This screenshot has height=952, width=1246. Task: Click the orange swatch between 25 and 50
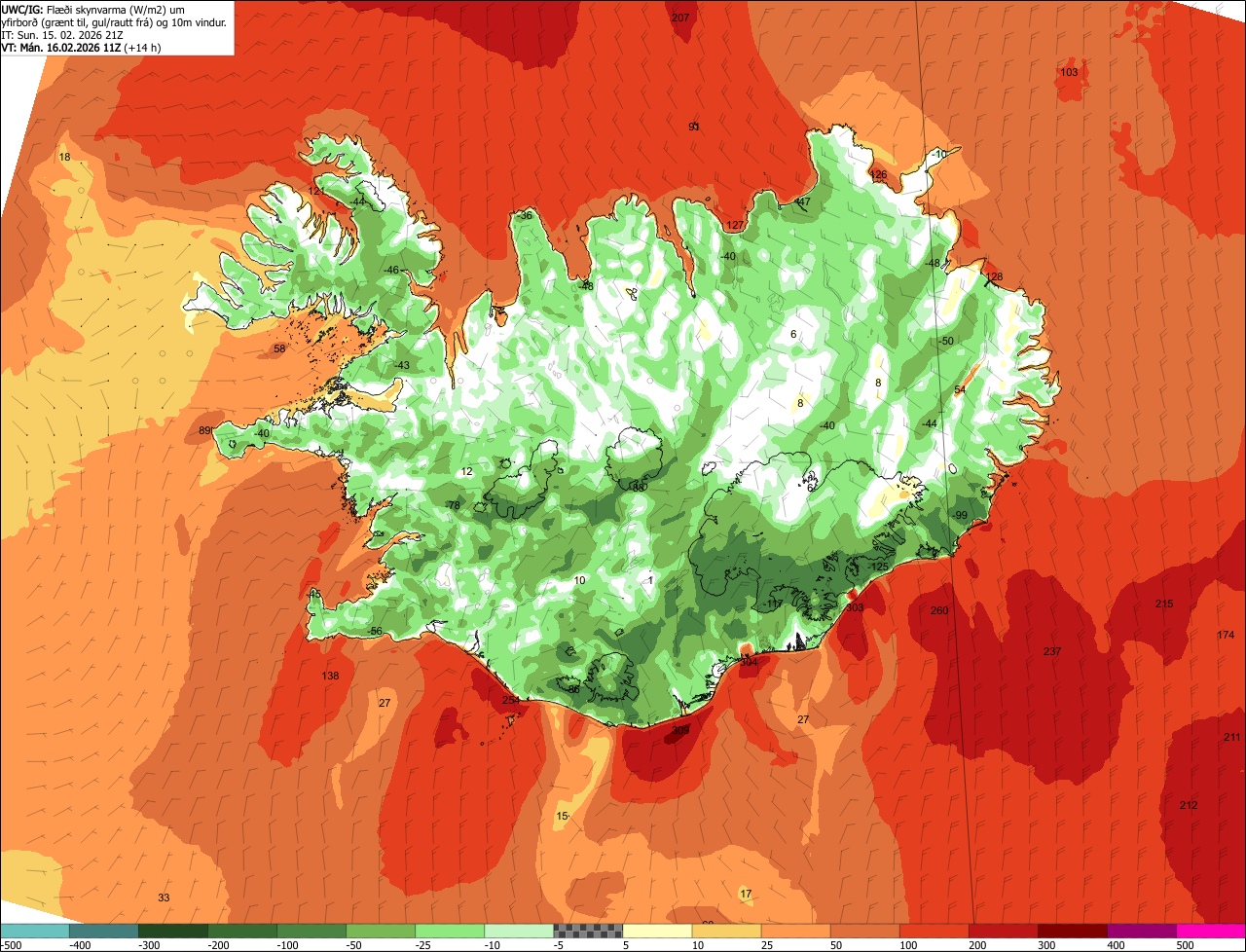pos(795,931)
